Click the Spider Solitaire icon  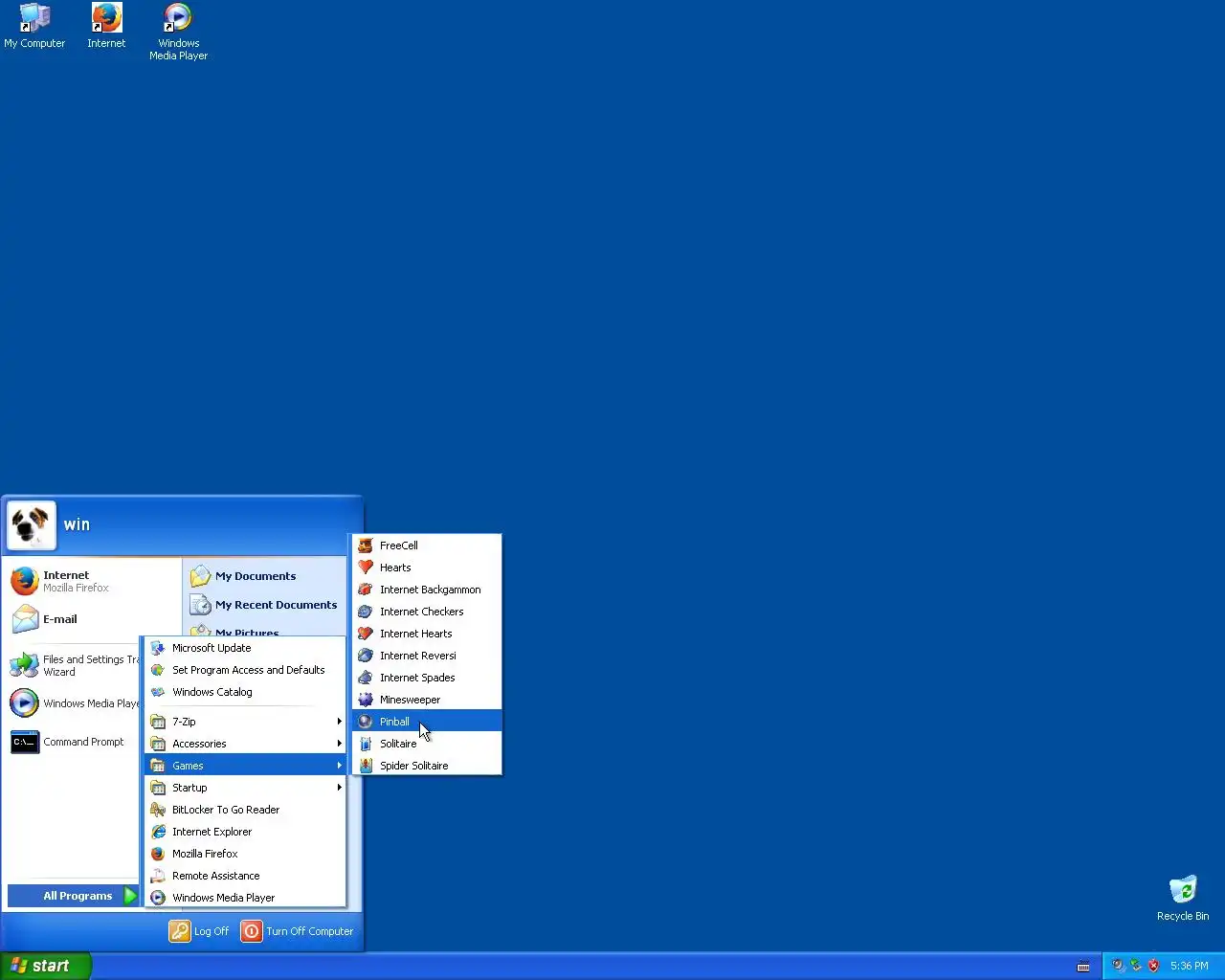click(x=366, y=766)
